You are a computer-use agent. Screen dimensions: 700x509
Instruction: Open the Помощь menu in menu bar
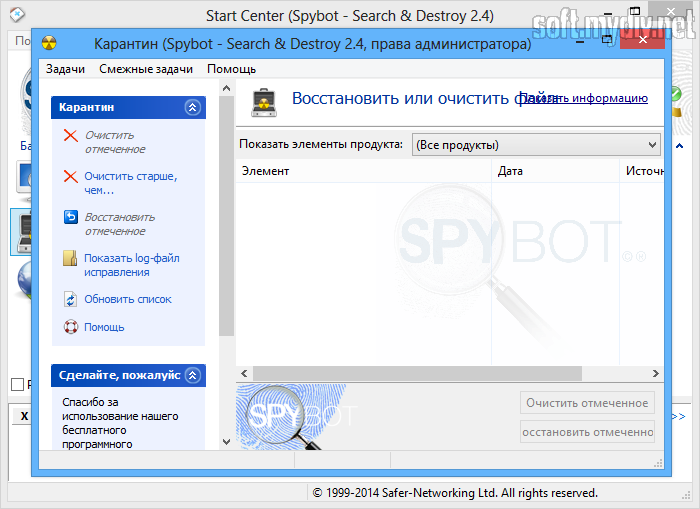(x=231, y=69)
